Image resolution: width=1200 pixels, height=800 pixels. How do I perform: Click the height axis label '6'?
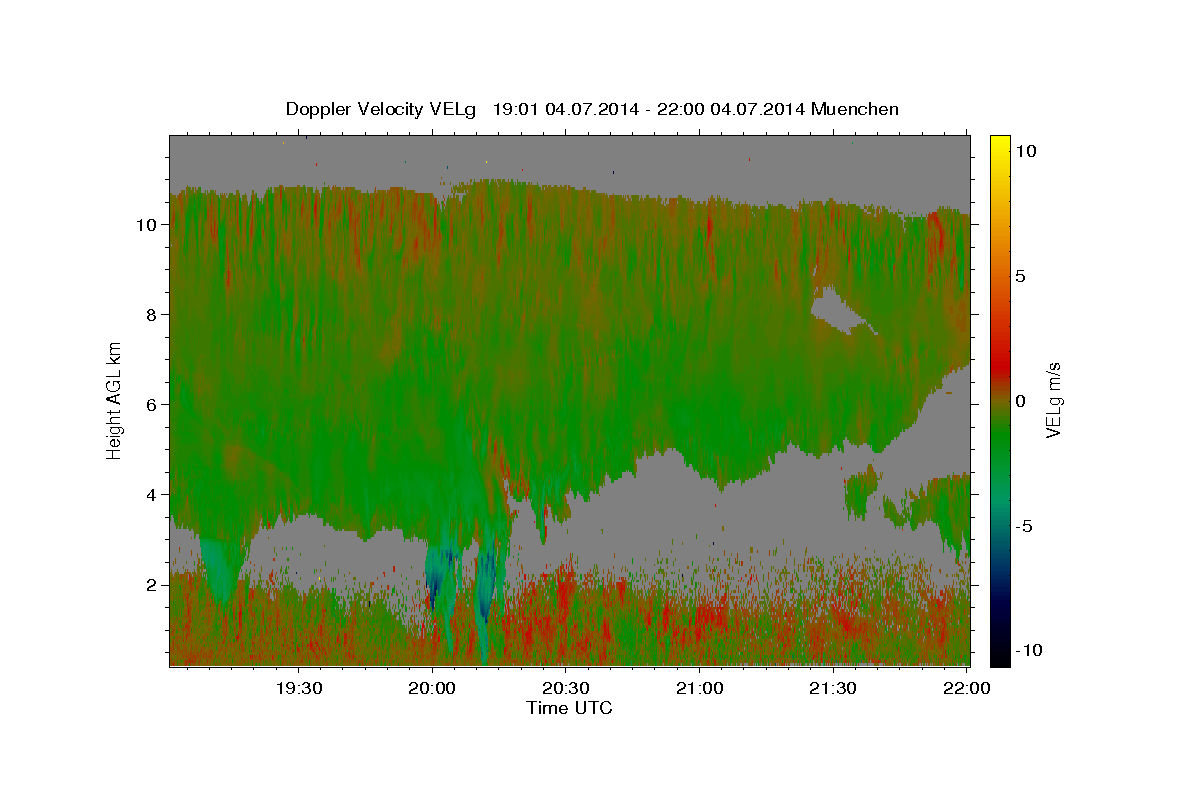(152, 405)
